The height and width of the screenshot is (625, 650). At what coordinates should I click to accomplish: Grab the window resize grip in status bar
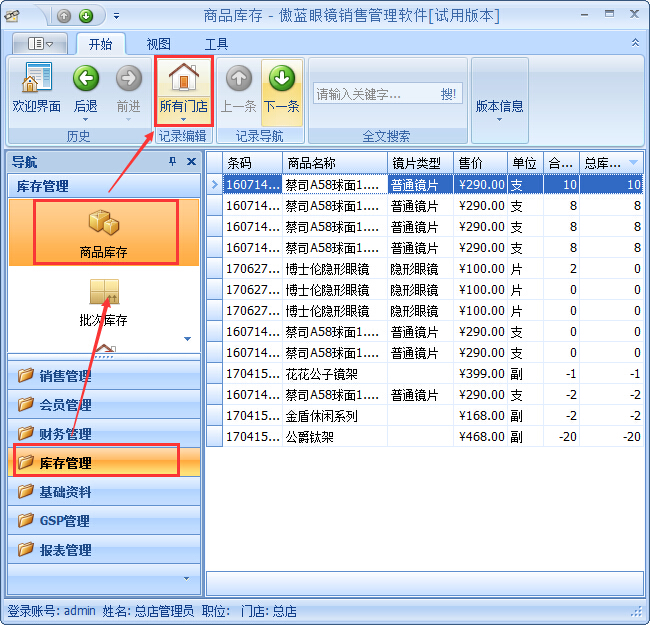point(637,612)
